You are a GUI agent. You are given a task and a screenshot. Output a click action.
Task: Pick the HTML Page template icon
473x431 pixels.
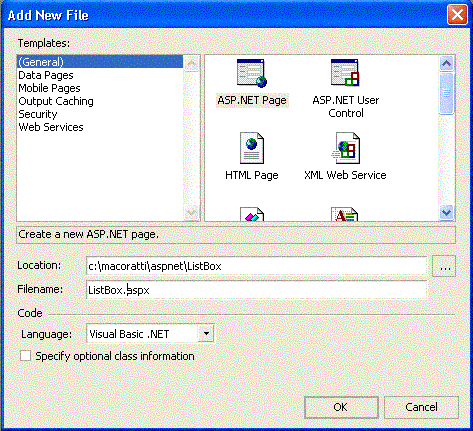click(x=252, y=148)
